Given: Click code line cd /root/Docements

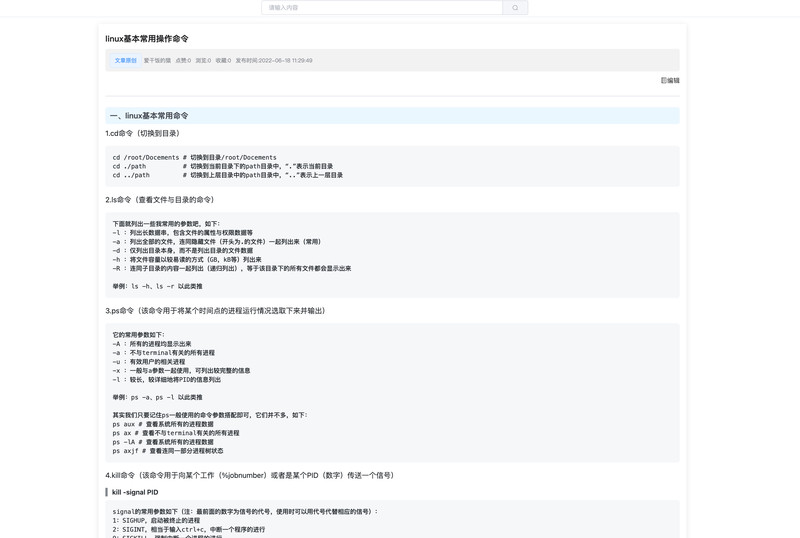Looking at the screenshot, I should point(194,157).
